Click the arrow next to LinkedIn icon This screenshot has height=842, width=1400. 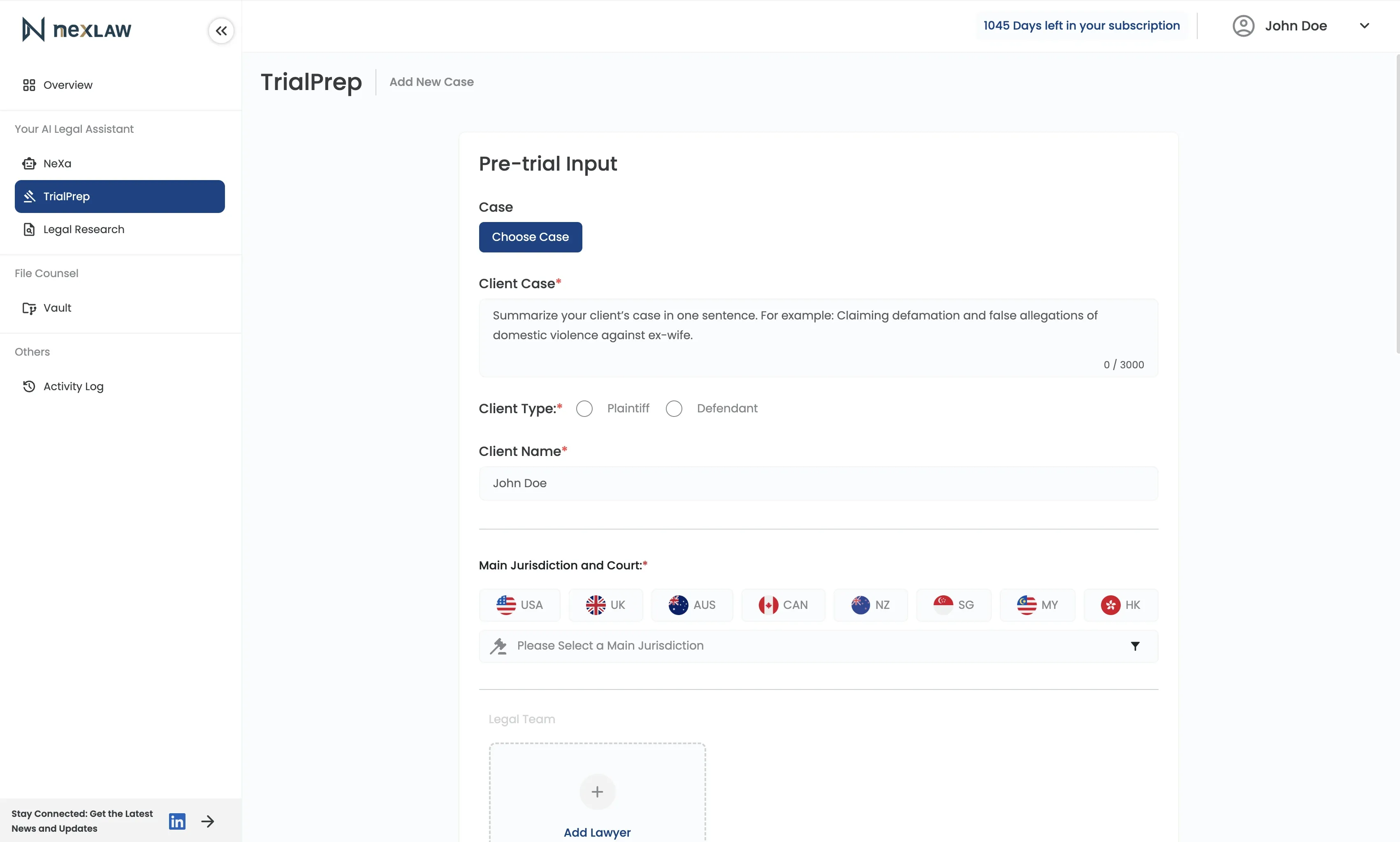tap(208, 821)
